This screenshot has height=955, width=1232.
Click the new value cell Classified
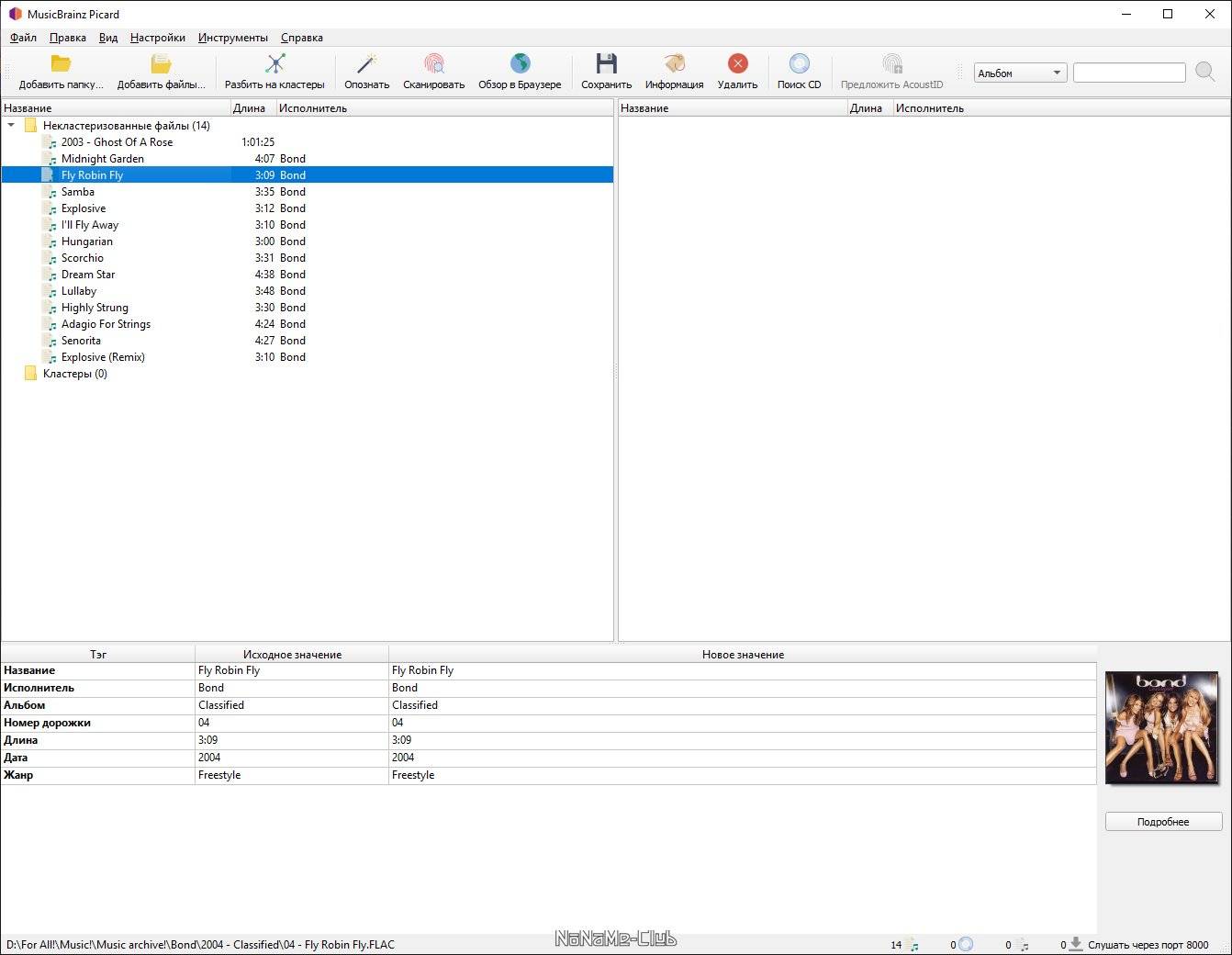pyautogui.click(x=743, y=705)
